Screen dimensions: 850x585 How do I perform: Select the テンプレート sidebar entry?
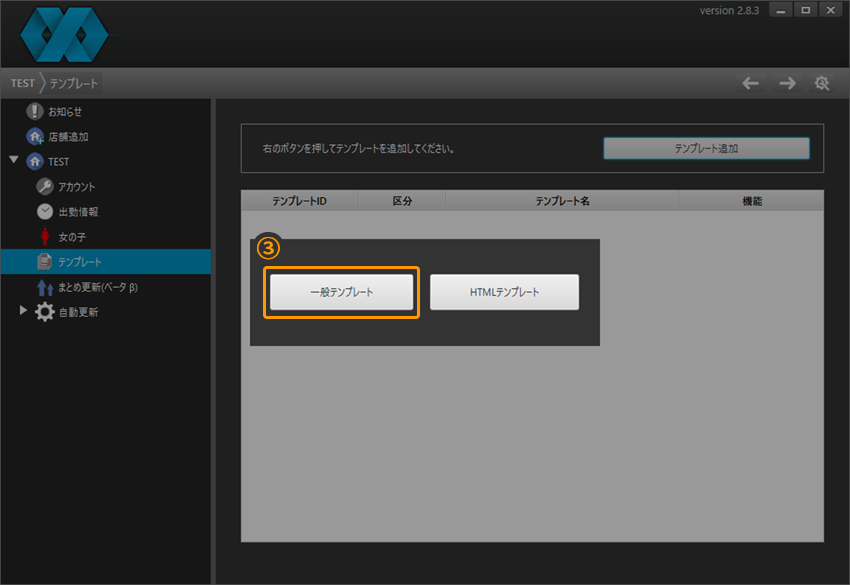pos(106,262)
